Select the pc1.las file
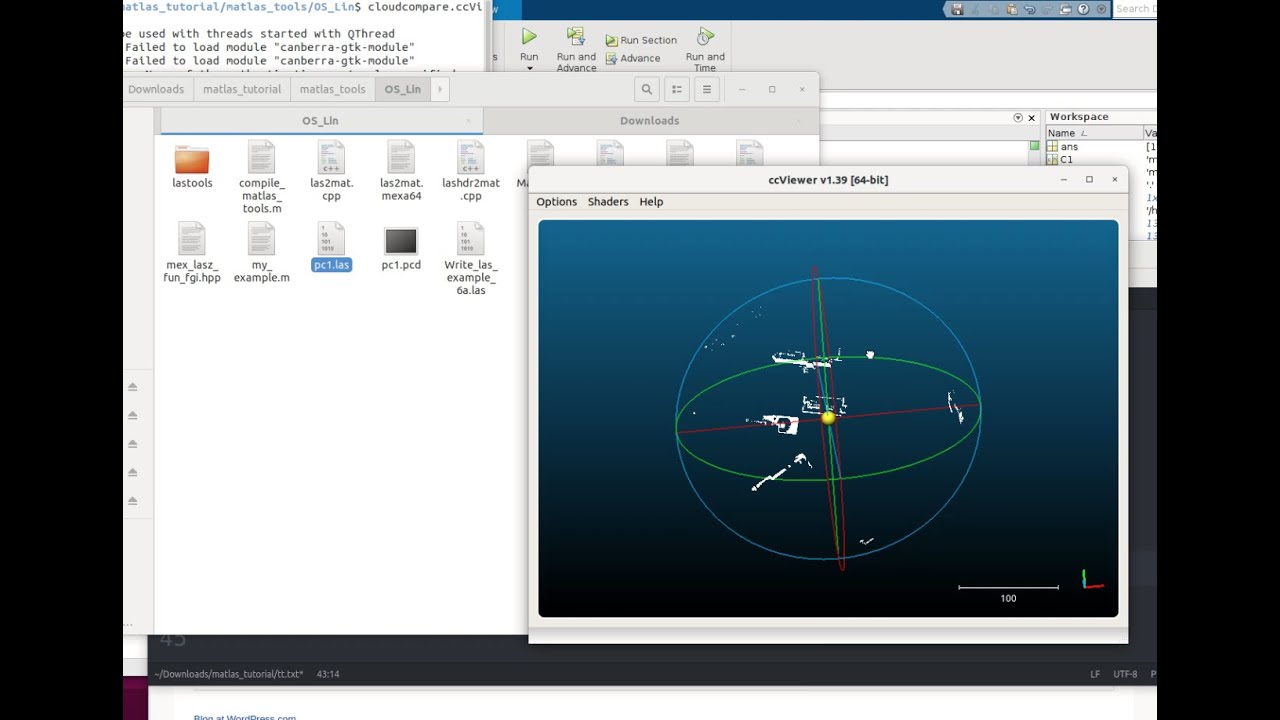Viewport: 1280px width, 720px height. pos(331,247)
